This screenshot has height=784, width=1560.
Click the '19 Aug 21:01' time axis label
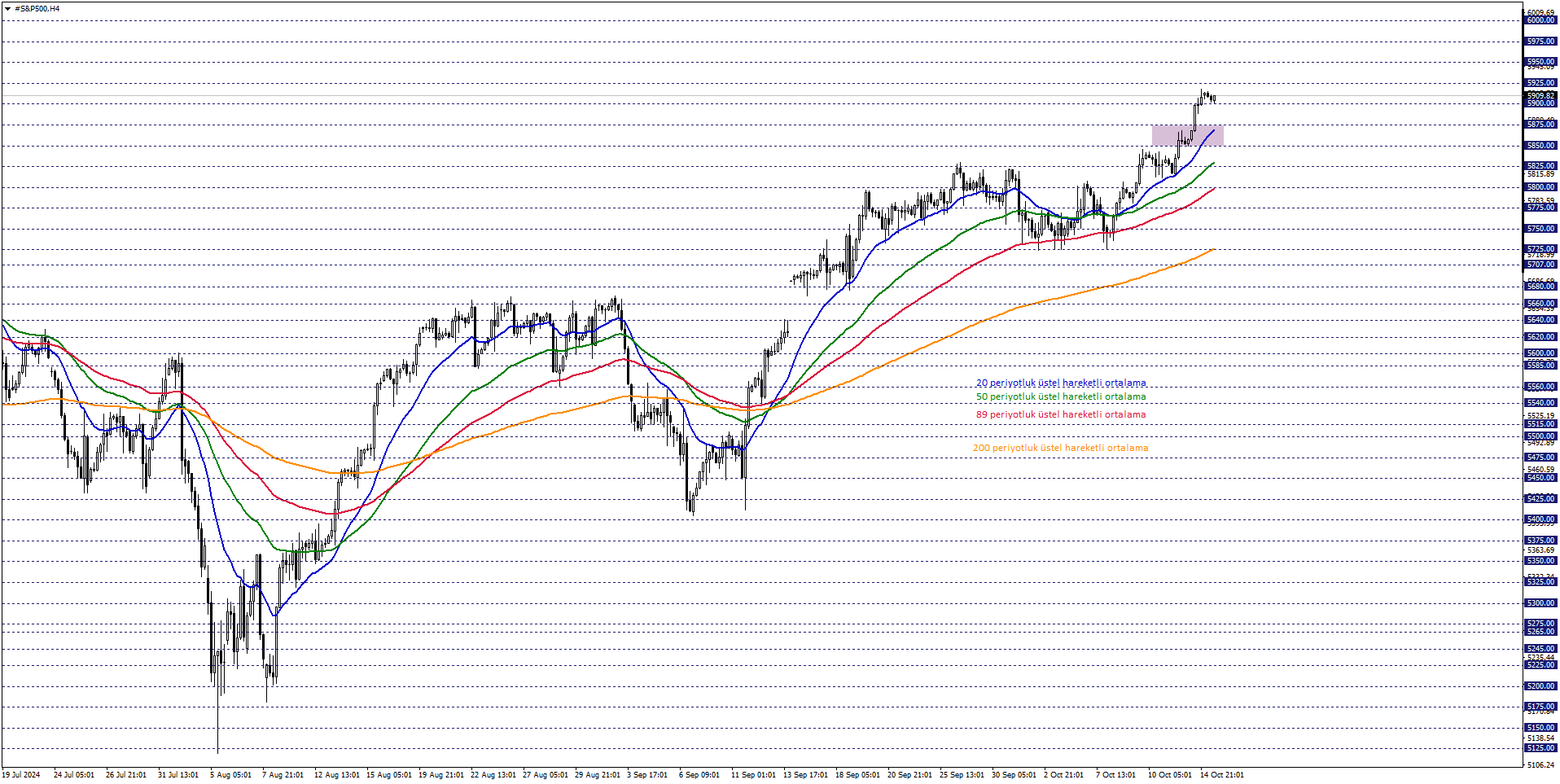coord(440,775)
